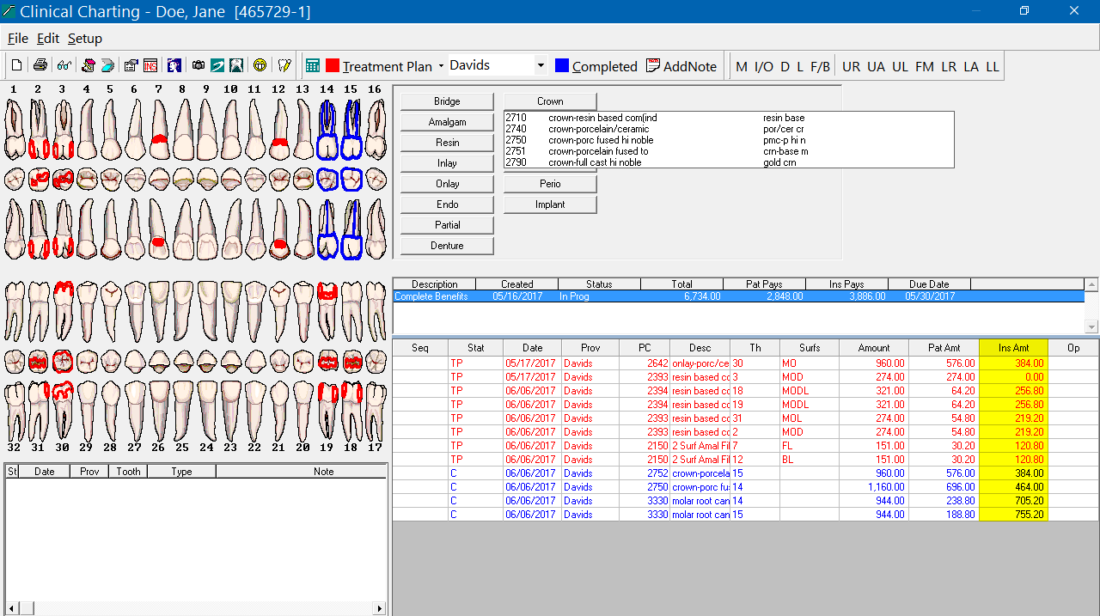This screenshot has width=1100, height=616.
Task: Click the Inlay procedure button
Action: coord(447,163)
